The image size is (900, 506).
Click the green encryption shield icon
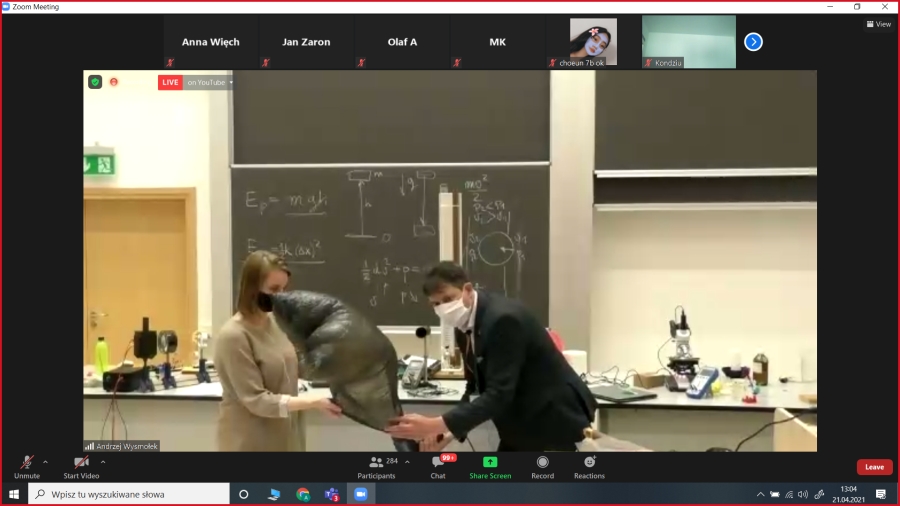(x=95, y=82)
